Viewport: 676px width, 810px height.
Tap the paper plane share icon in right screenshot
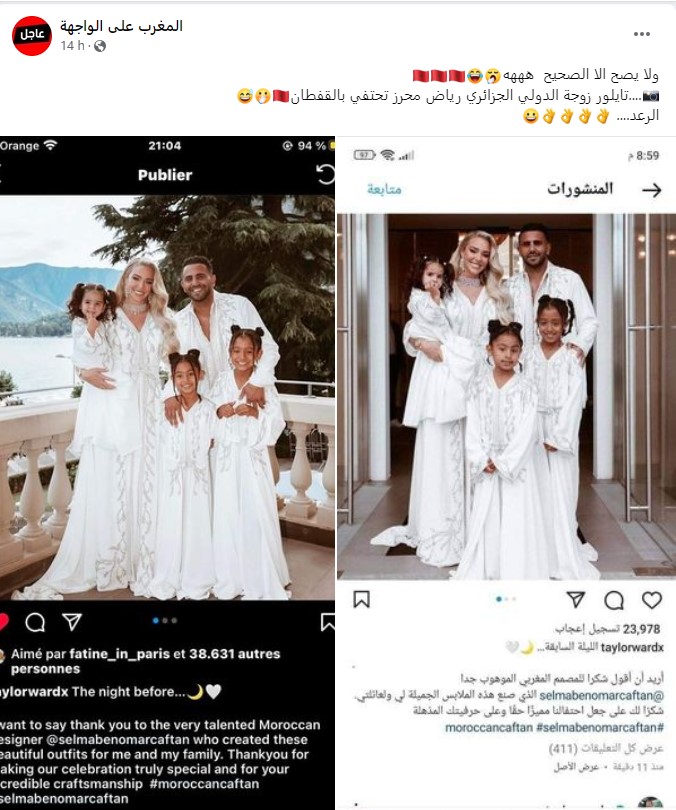point(575,599)
